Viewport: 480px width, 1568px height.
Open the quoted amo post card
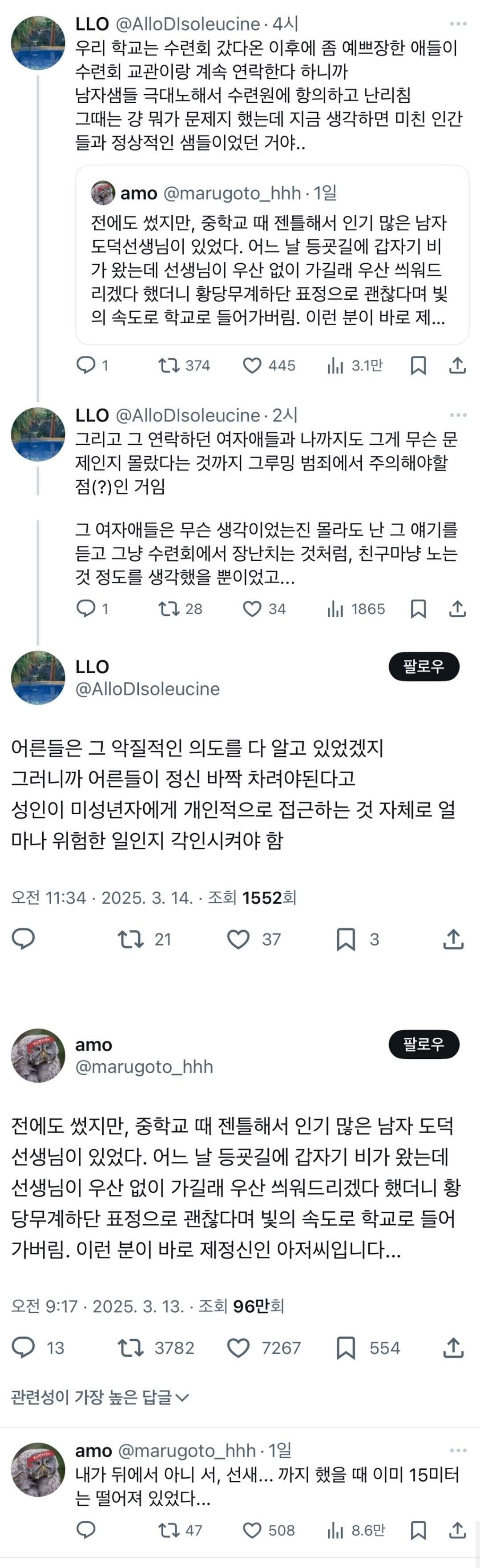tap(272, 268)
